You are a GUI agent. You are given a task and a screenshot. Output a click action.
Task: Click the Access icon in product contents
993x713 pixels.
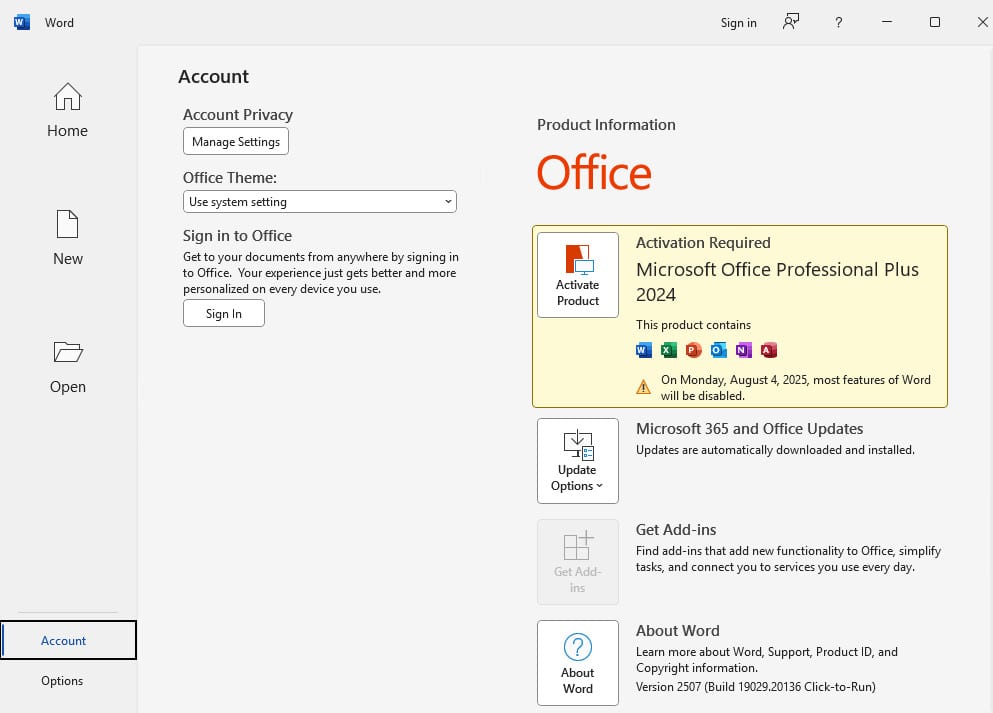(x=769, y=350)
